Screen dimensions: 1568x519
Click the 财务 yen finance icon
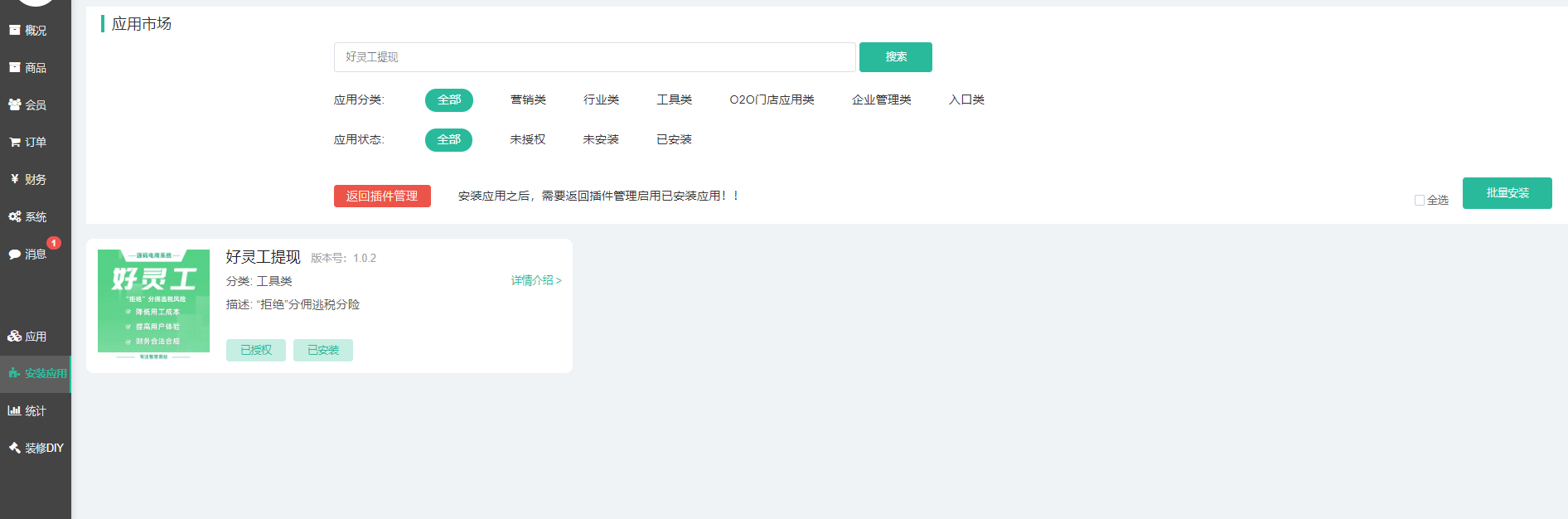point(15,179)
